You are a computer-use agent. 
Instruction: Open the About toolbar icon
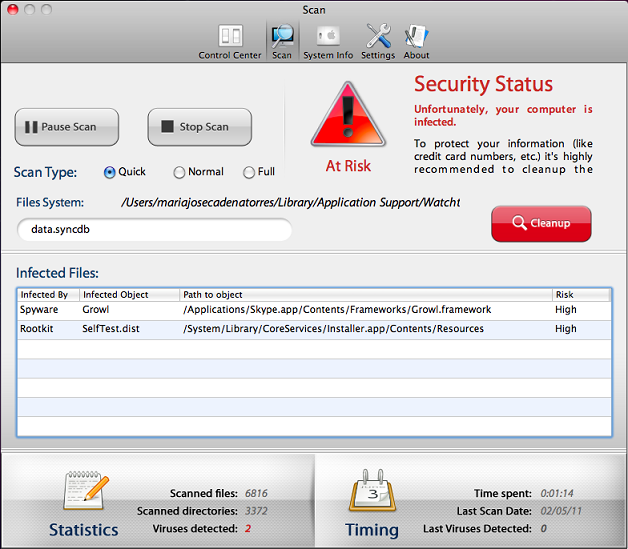click(x=416, y=41)
